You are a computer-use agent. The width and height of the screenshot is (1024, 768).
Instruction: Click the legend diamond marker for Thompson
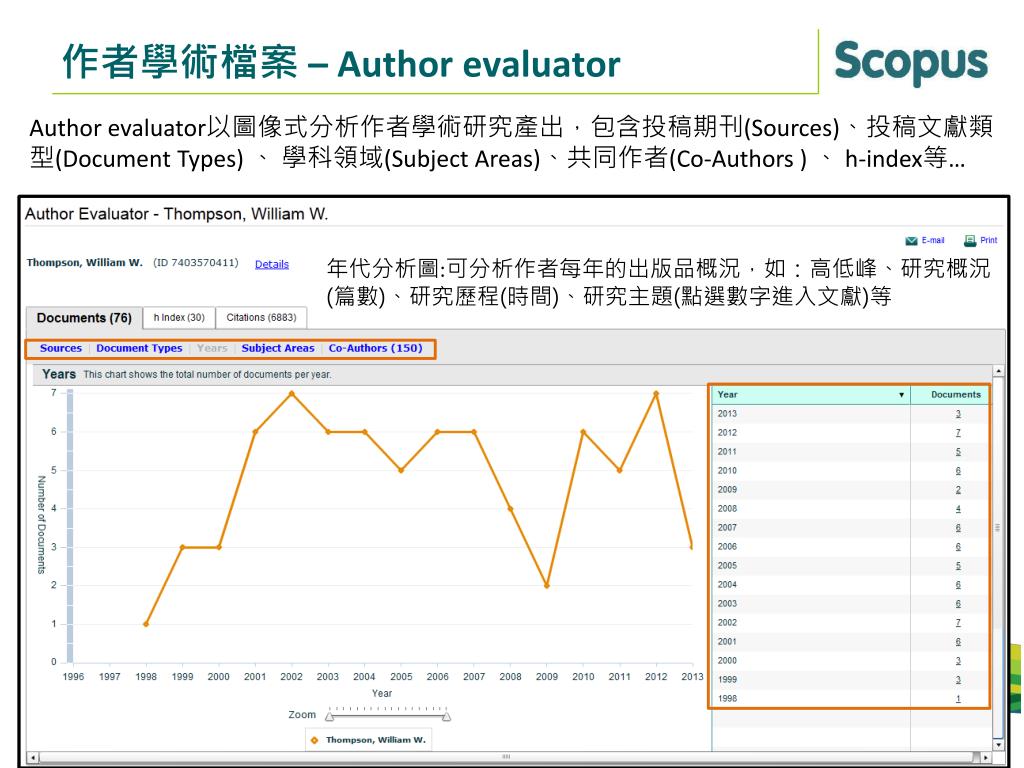pyautogui.click(x=315, y=740)
